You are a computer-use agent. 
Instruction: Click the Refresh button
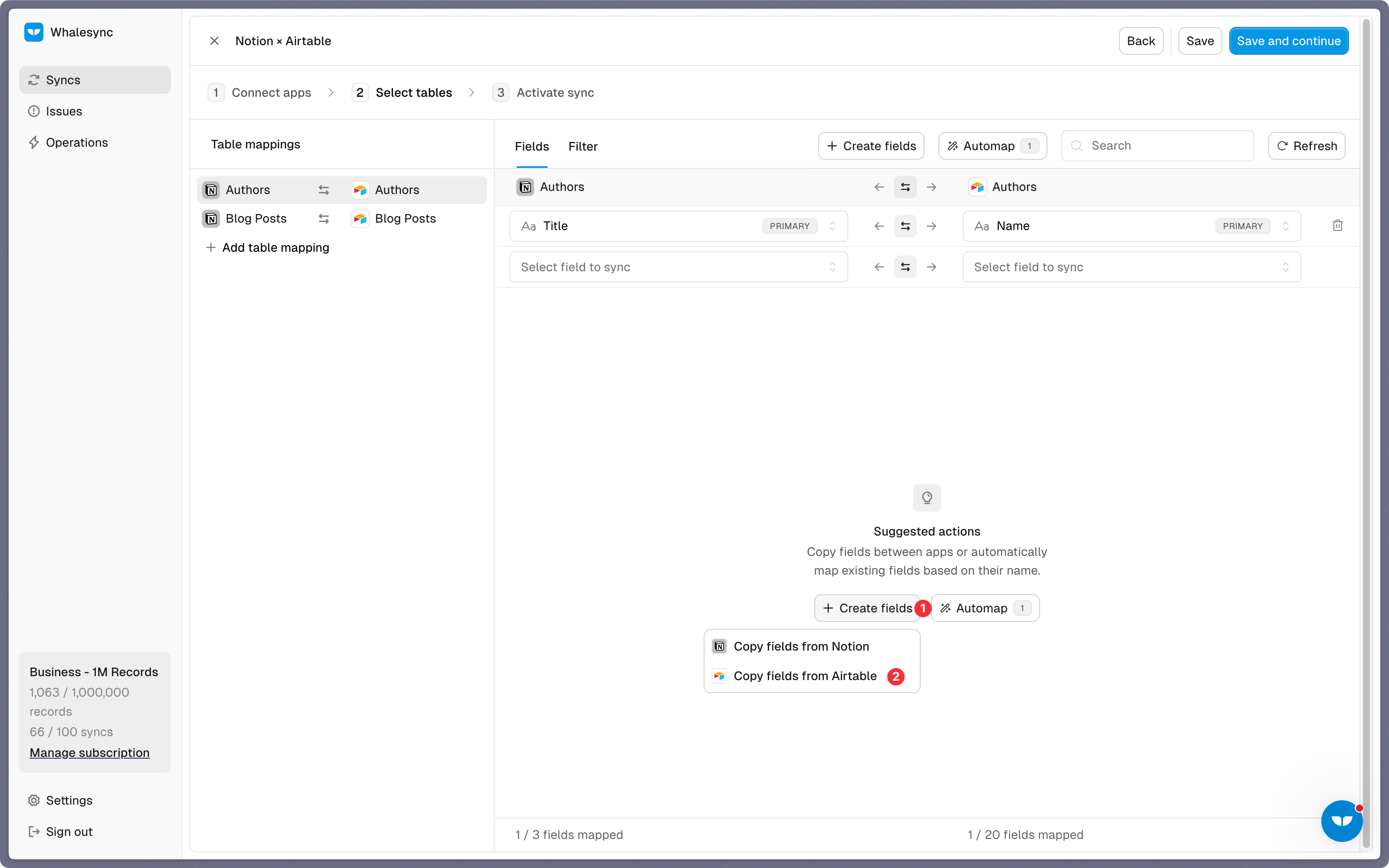pos(1307,146)
